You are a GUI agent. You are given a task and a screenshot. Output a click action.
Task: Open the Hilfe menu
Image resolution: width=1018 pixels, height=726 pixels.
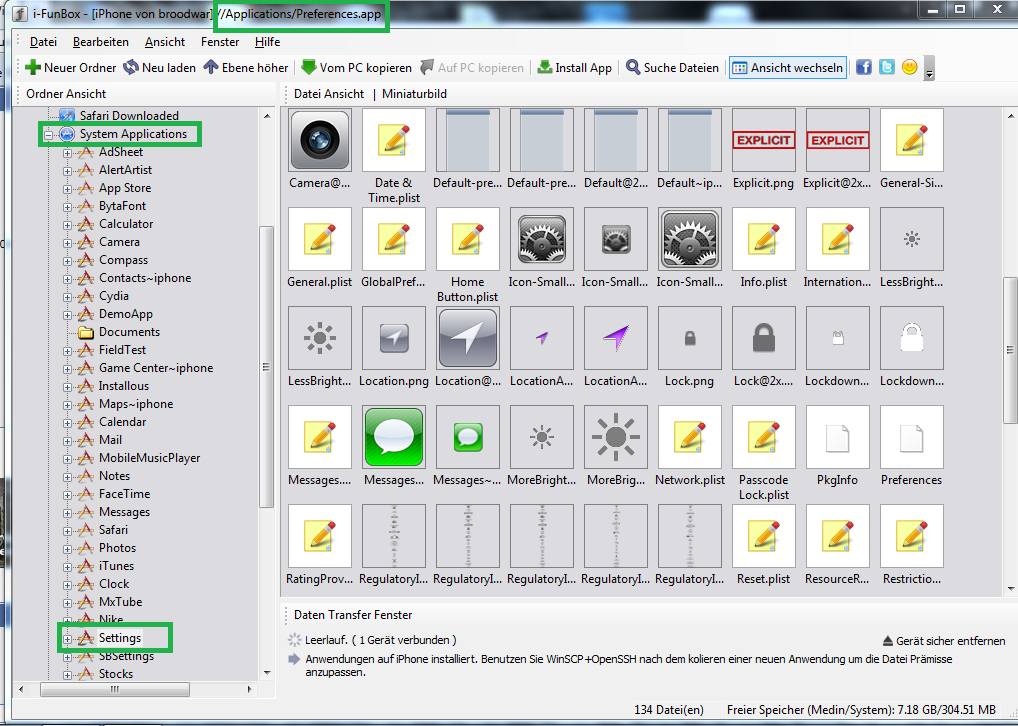click(x=267, y=42)
